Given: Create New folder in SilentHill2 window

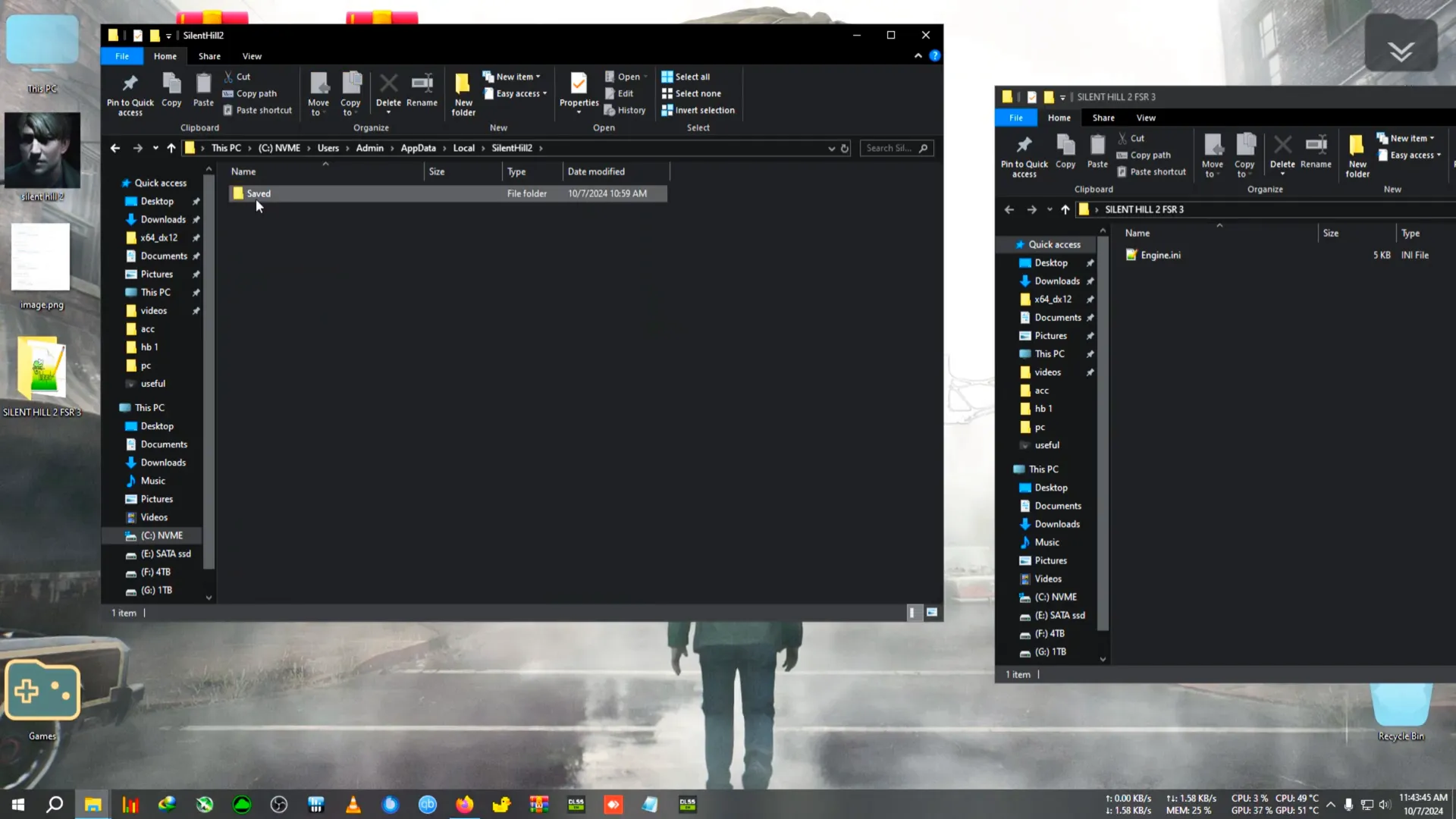Looking at the screenshot, I should pyautogui.click(x=463, y=94).
